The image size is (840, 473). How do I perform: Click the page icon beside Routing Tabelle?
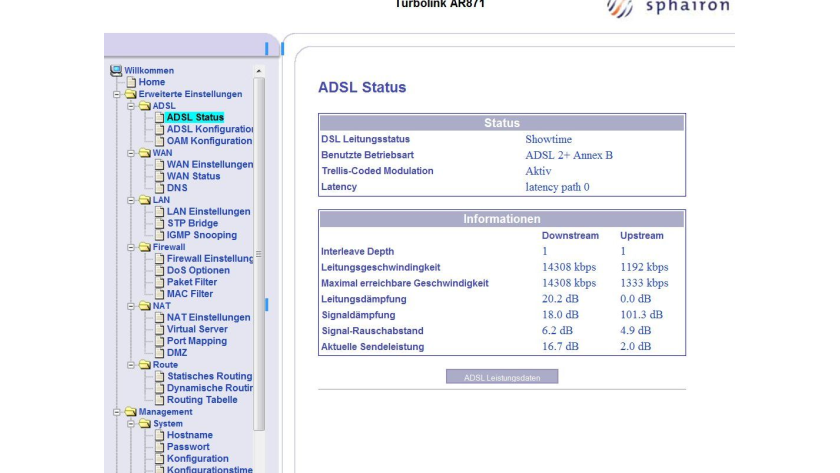pos(159,400)
